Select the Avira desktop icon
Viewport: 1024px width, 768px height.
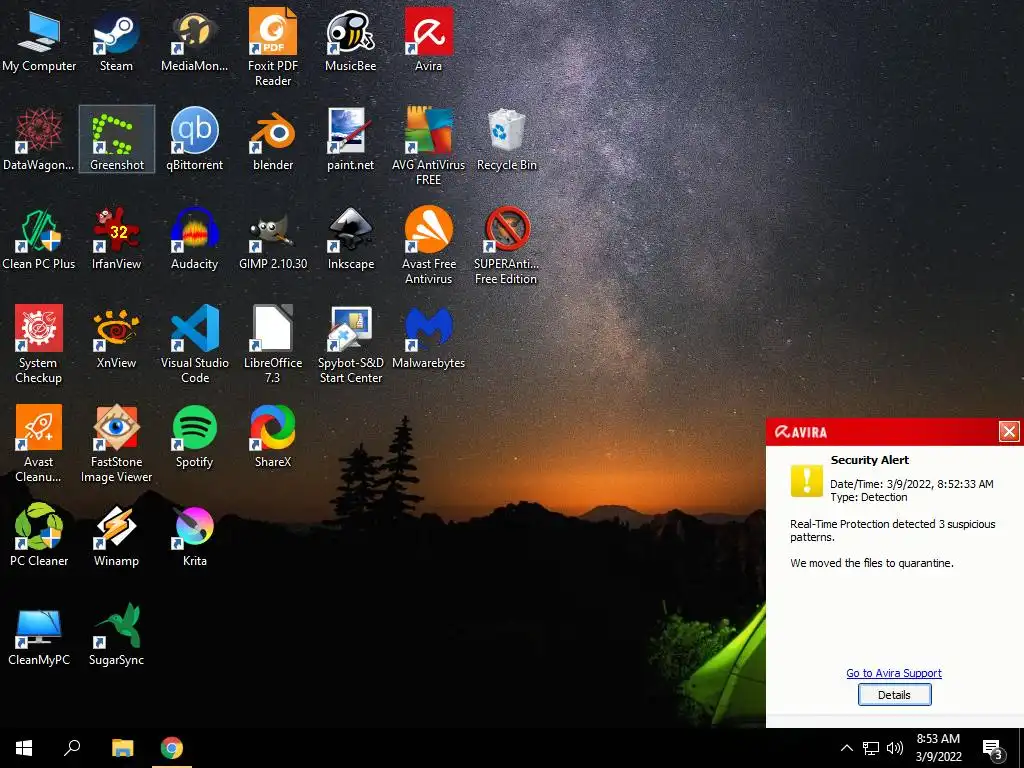click(428, 40)
